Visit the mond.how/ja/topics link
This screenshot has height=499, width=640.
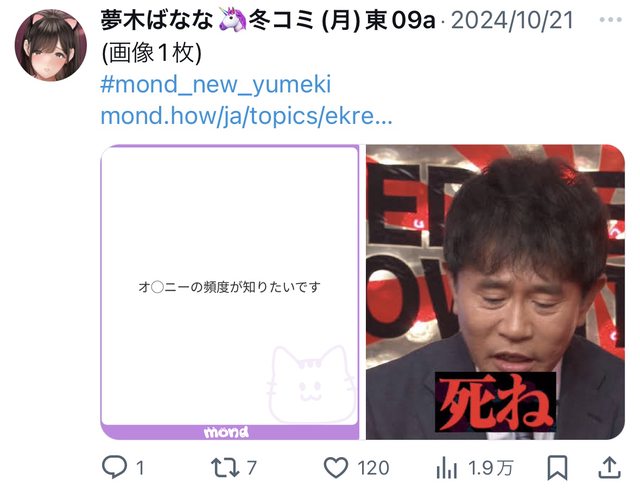tap(246, 116)
